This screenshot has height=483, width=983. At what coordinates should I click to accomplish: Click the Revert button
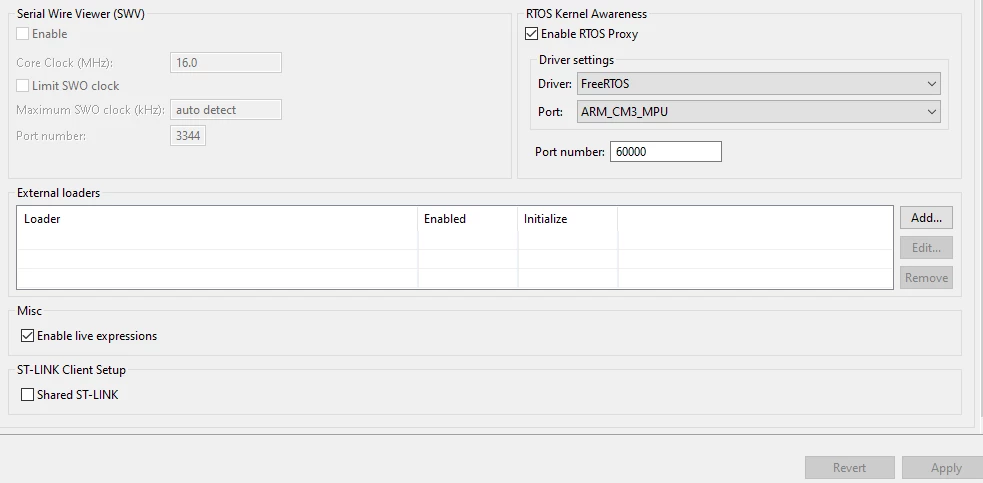click(849, 468)
